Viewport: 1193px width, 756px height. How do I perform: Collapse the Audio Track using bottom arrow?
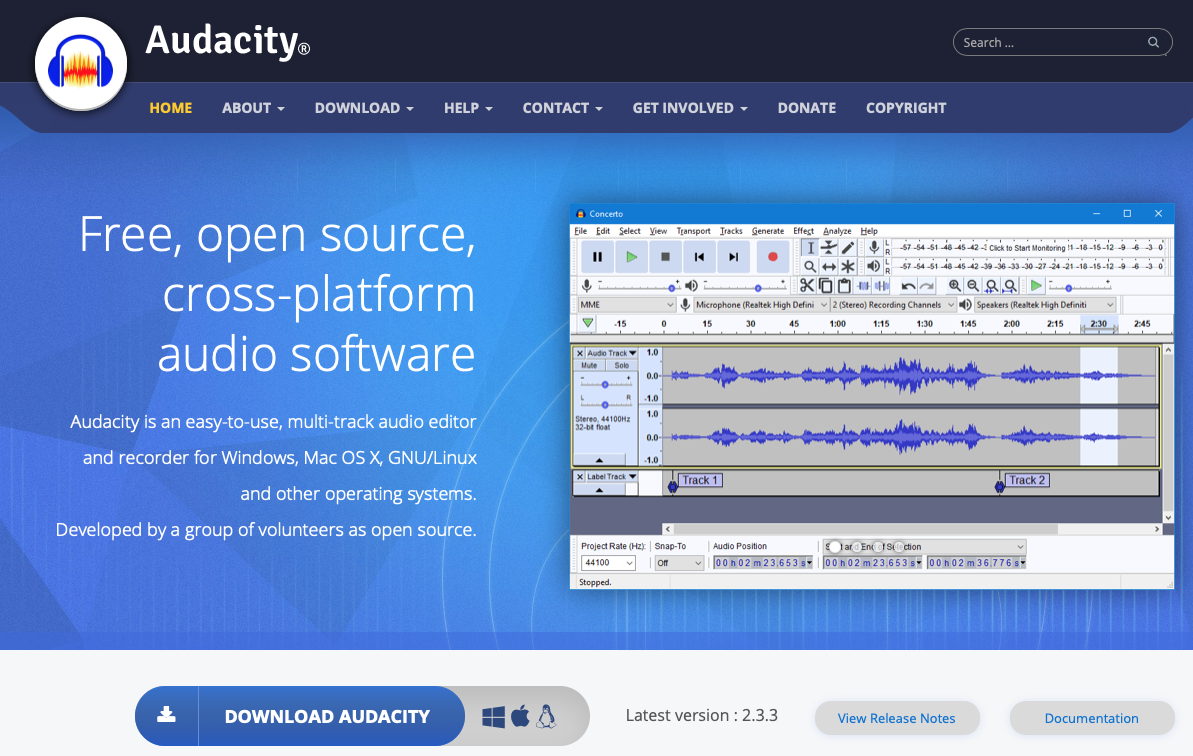pyautogui.click(x=600, y=460)
